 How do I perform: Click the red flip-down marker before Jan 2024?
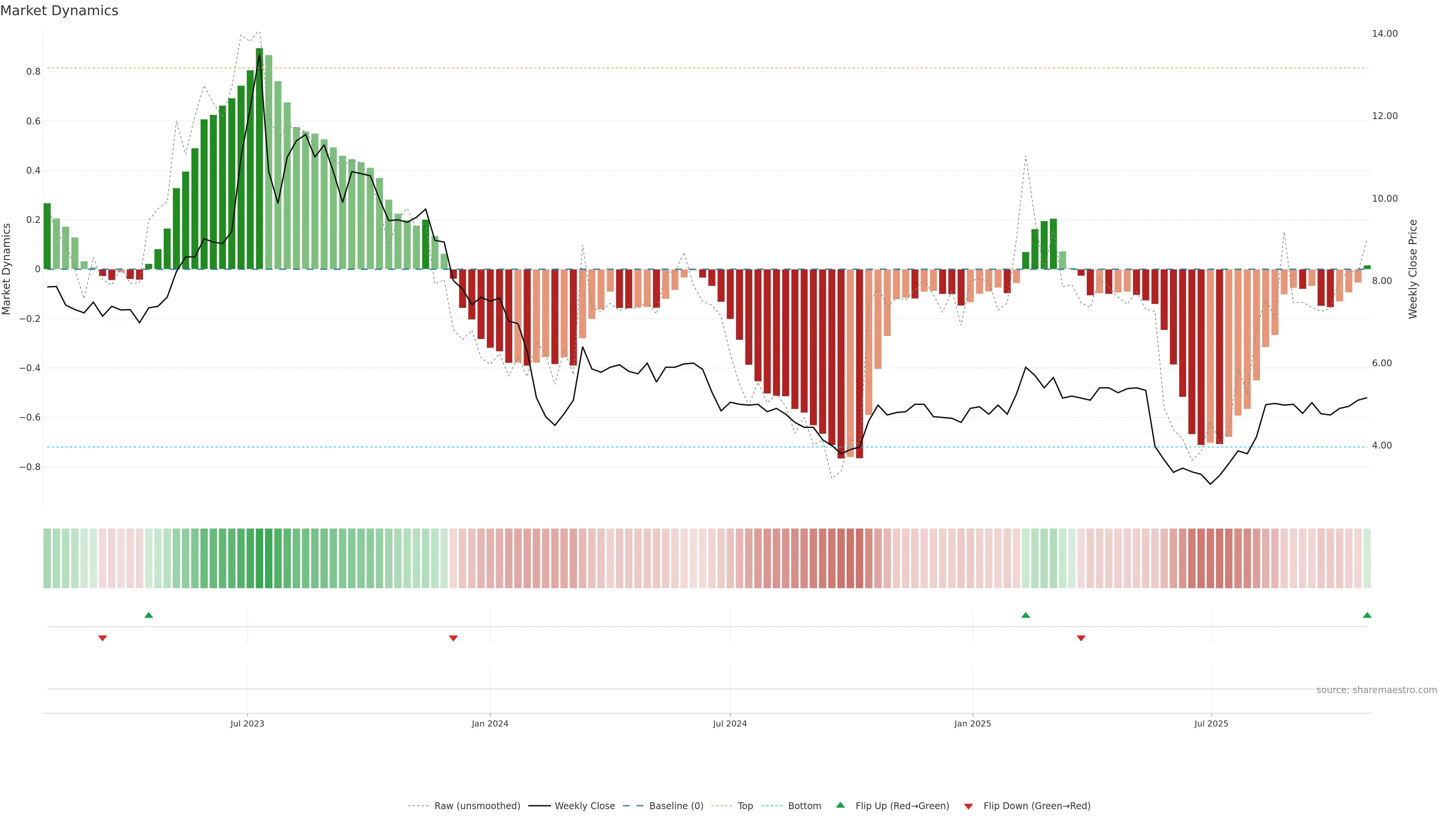pos(453,638)
